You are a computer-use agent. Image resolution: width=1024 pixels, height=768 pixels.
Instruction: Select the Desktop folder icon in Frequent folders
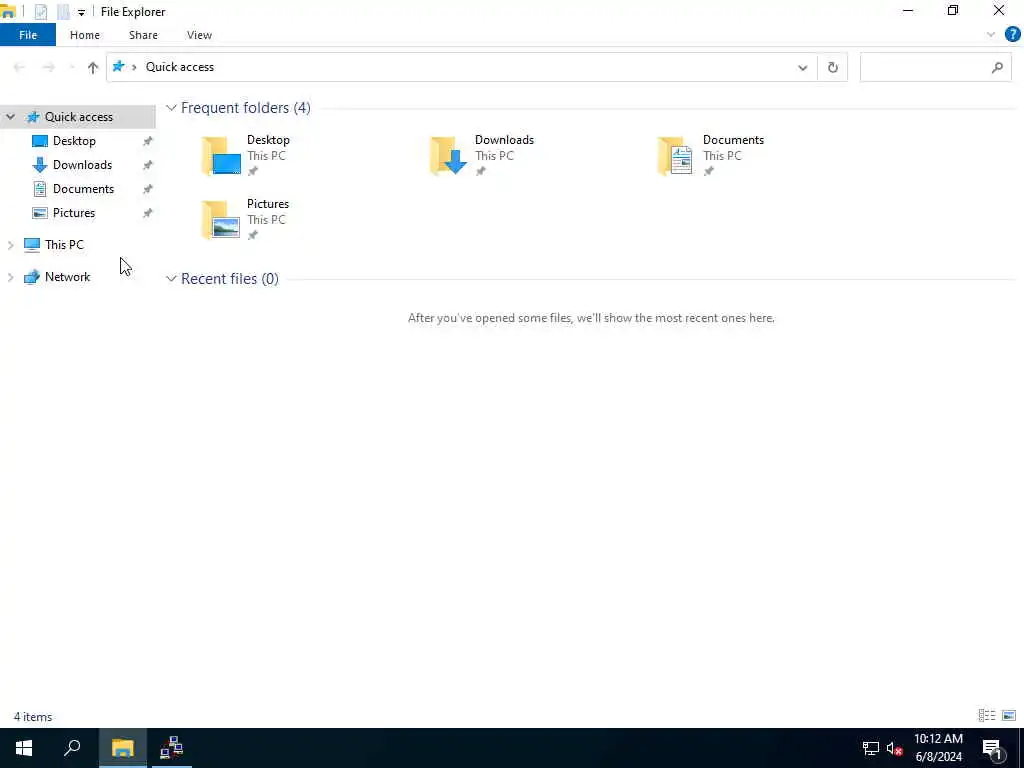[221, 156]
